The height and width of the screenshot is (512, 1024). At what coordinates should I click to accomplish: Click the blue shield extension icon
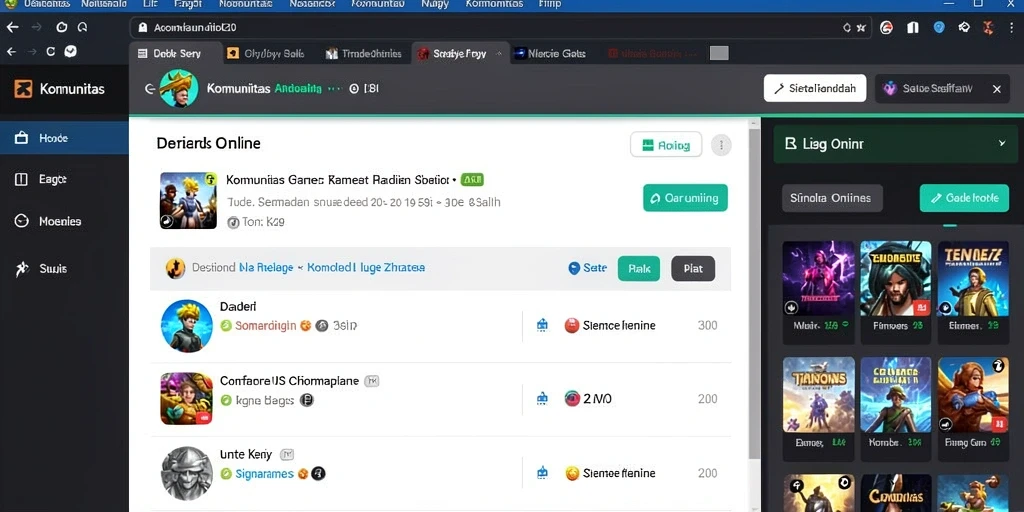pyautogui.click(x=939, y=27)
